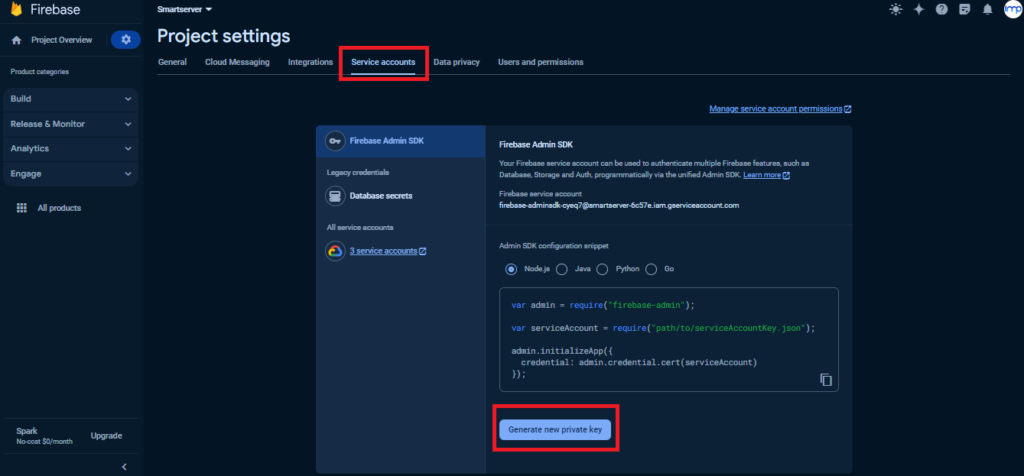This screenshot has height=476, width=1024.
Task: Click the Database secrets icon
Action: 335,196
